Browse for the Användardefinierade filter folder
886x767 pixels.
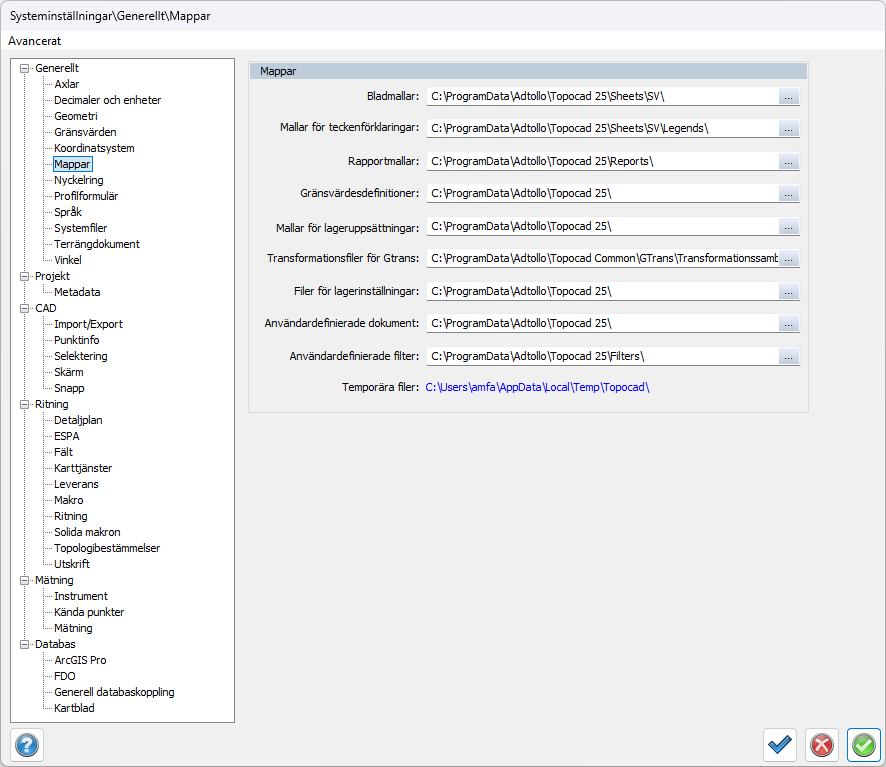tap(789, 356)
